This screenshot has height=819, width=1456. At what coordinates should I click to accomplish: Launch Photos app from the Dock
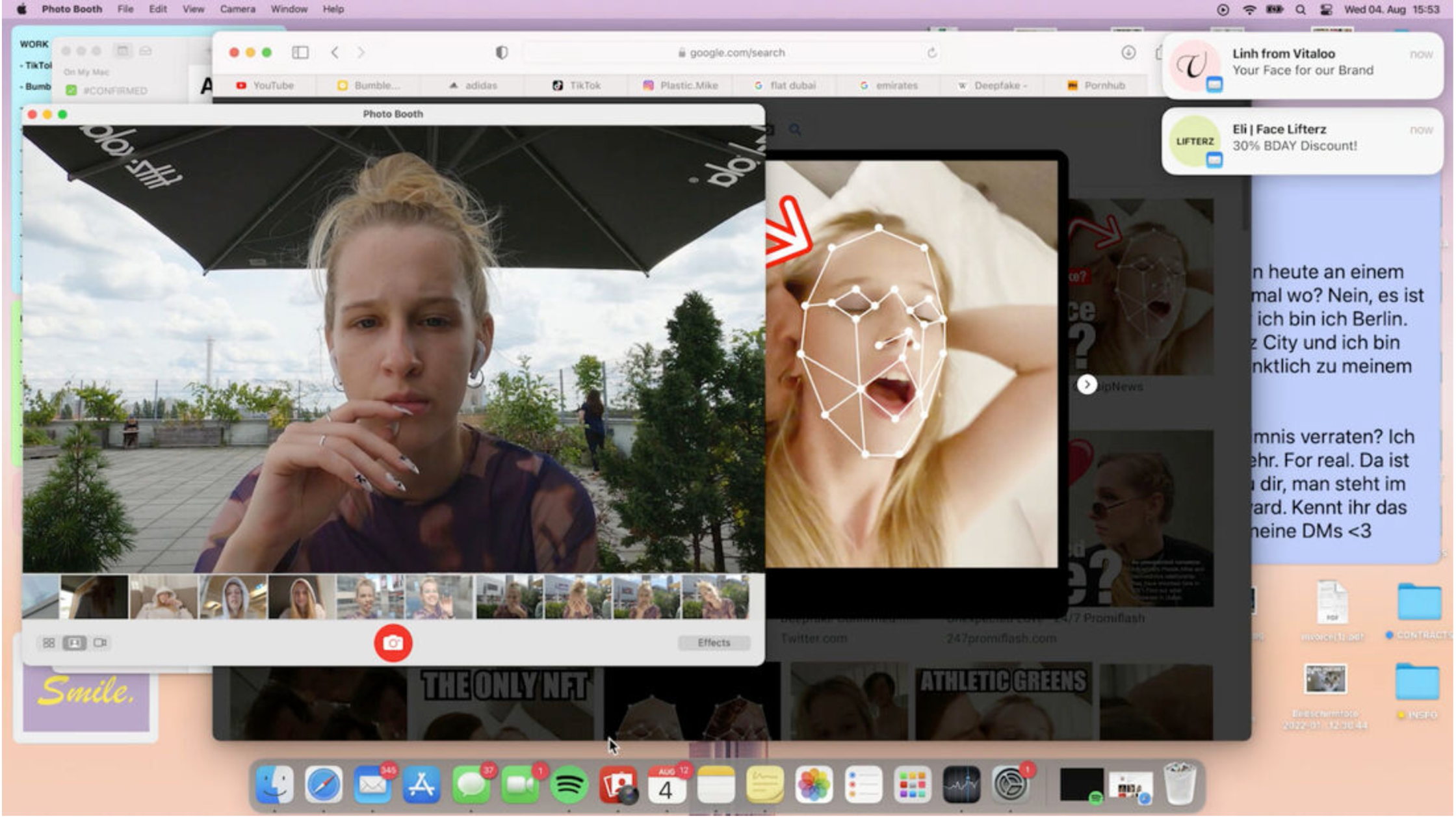coord(813,785)
